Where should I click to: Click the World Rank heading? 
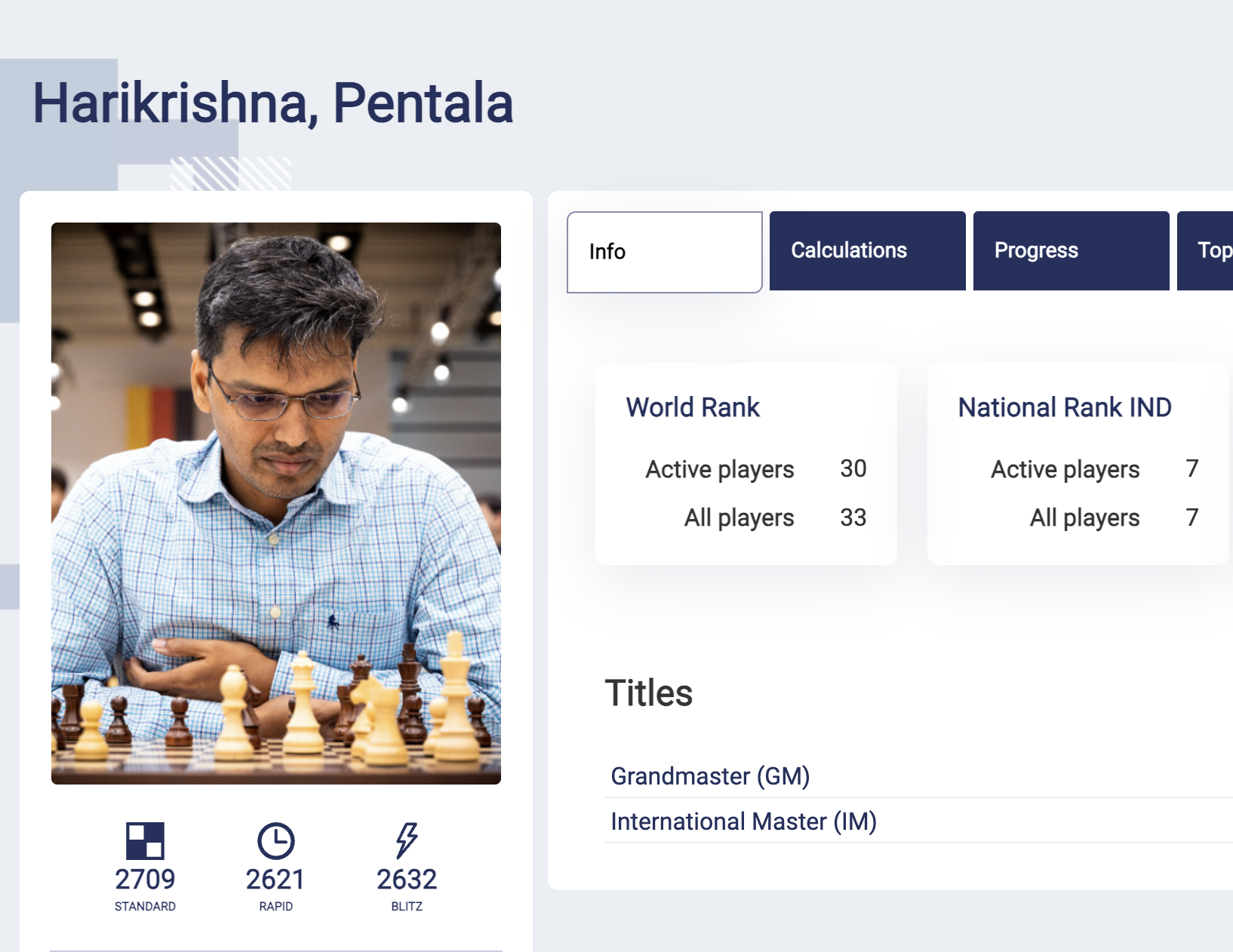(x=693, y=407)
